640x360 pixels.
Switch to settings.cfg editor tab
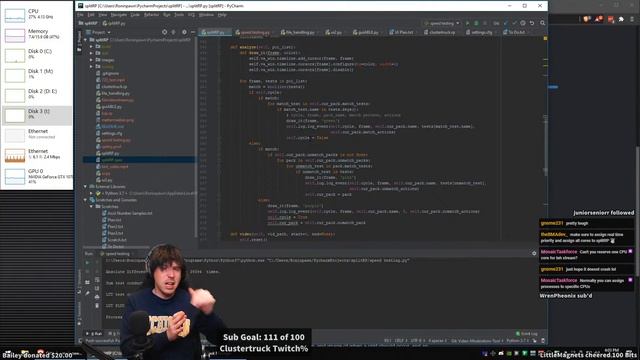coord(481,32)
